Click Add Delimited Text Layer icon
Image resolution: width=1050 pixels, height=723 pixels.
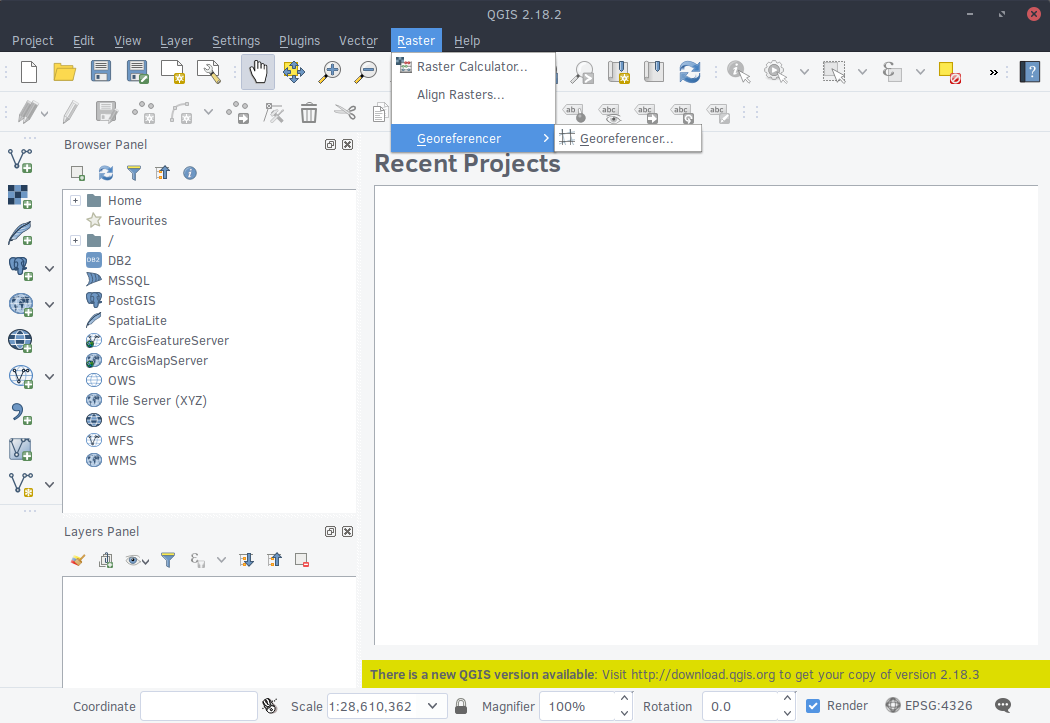[20, 413]
